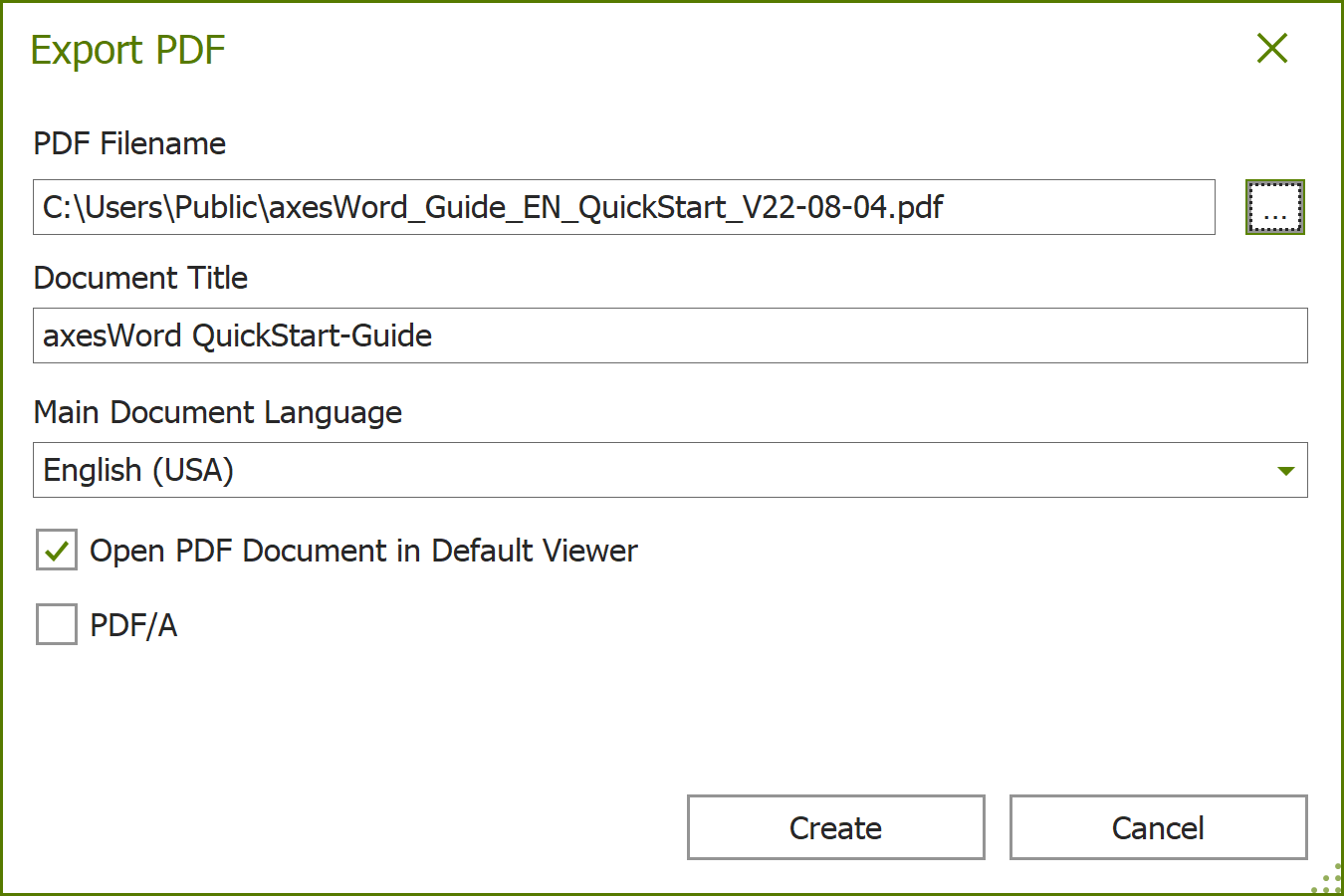Click the Create button
Image resolution: width=1344 pixels, height=896 pixels.
pos(836,827)
